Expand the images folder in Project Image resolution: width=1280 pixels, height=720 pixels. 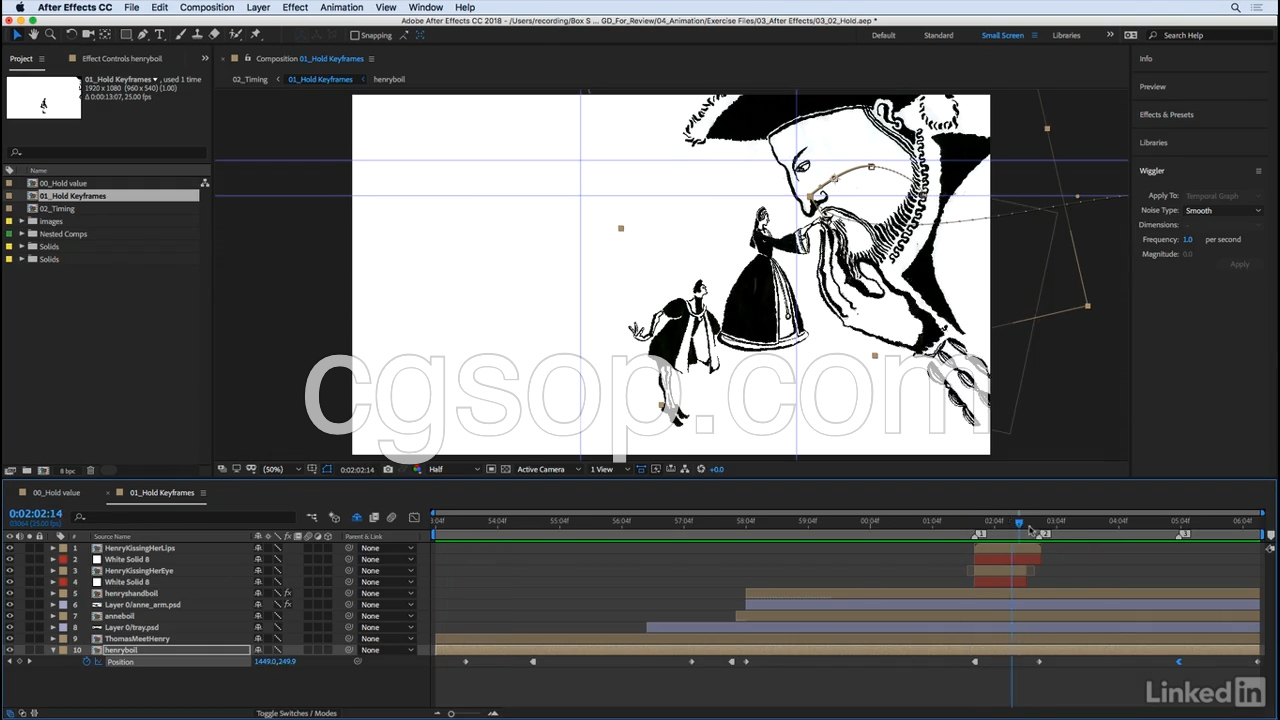pyautogui.click(x=22, y=221)
